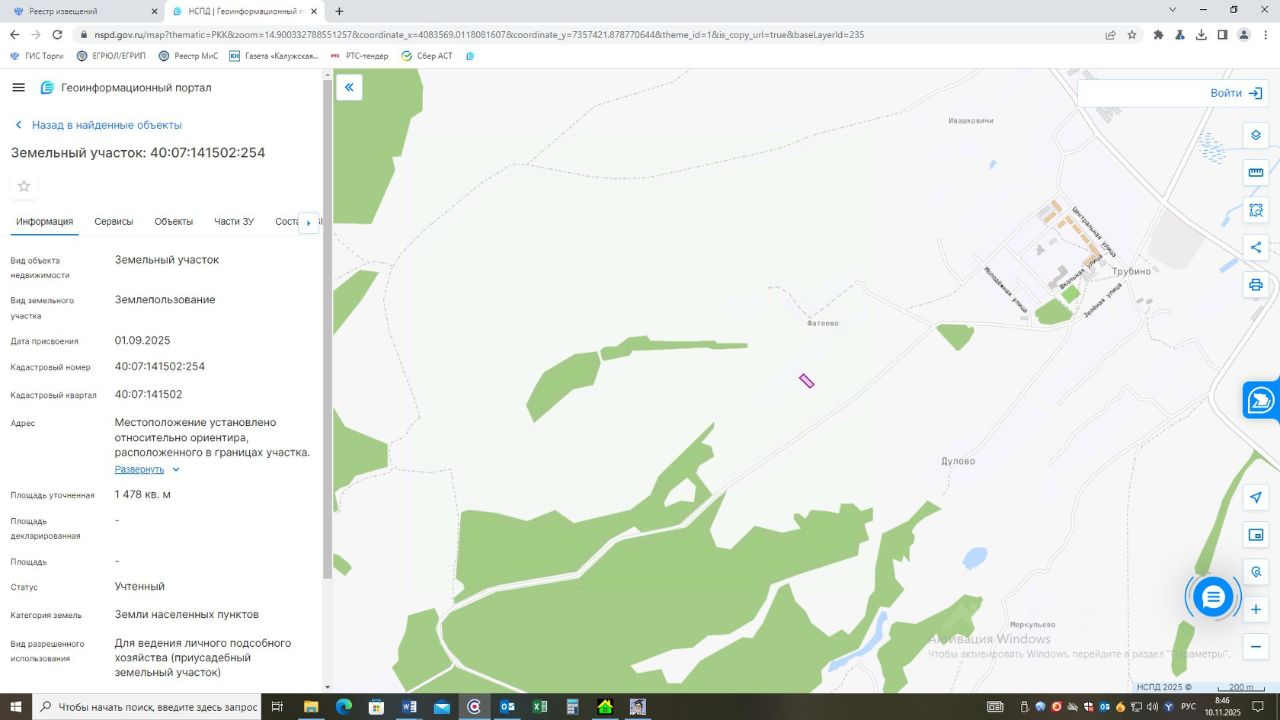Image resolution: width=1280 pixels, height=720 pixels.
Task: Open the round chat support bubble
Action: 1213,598
